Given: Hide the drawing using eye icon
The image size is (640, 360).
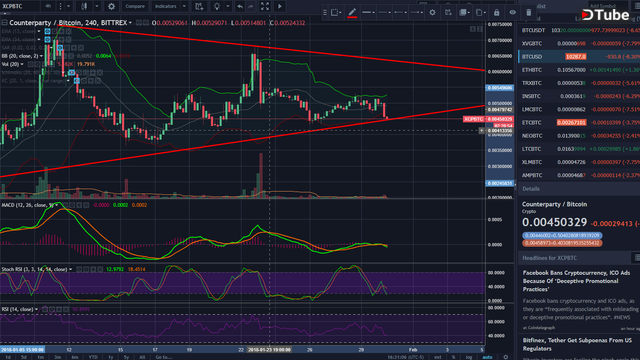Looking at the screenshot, I should (512, 13).
